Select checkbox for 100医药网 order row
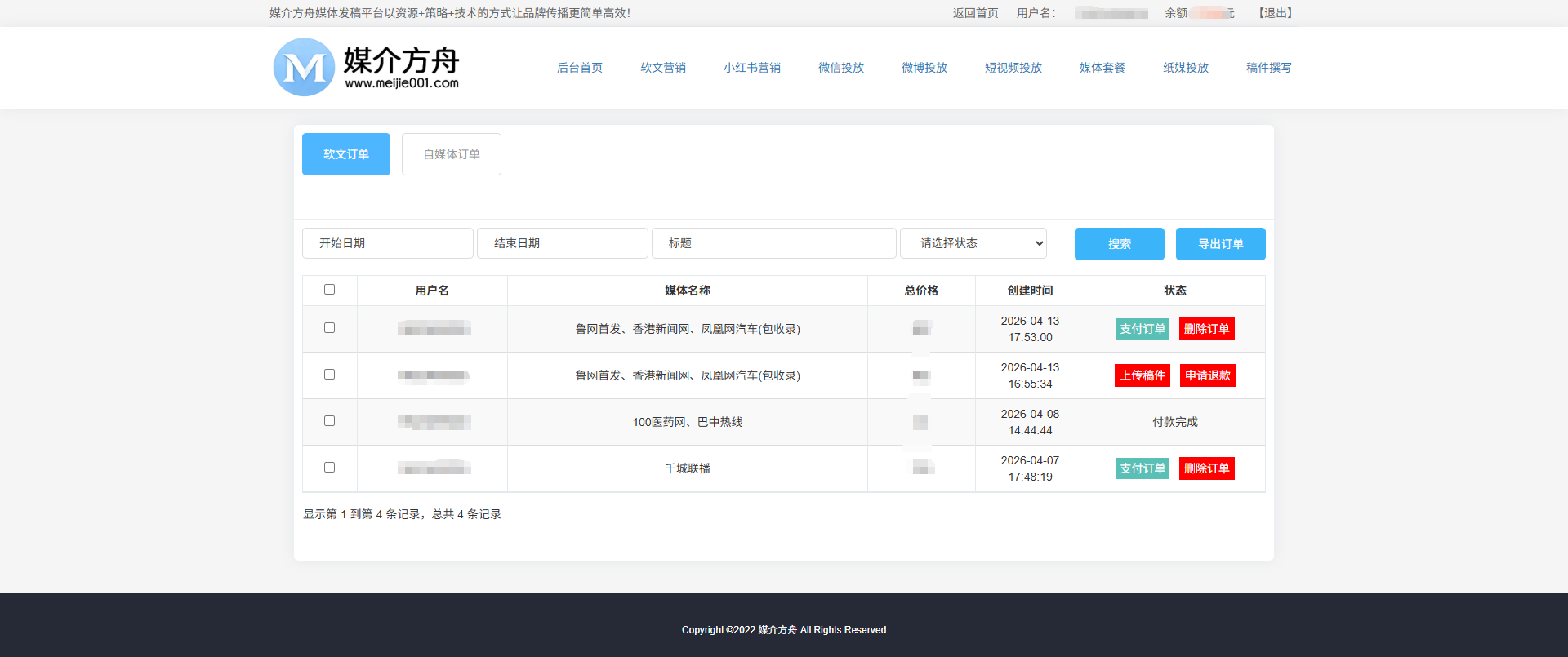The image size is (1568, 657). coord(329,421)
